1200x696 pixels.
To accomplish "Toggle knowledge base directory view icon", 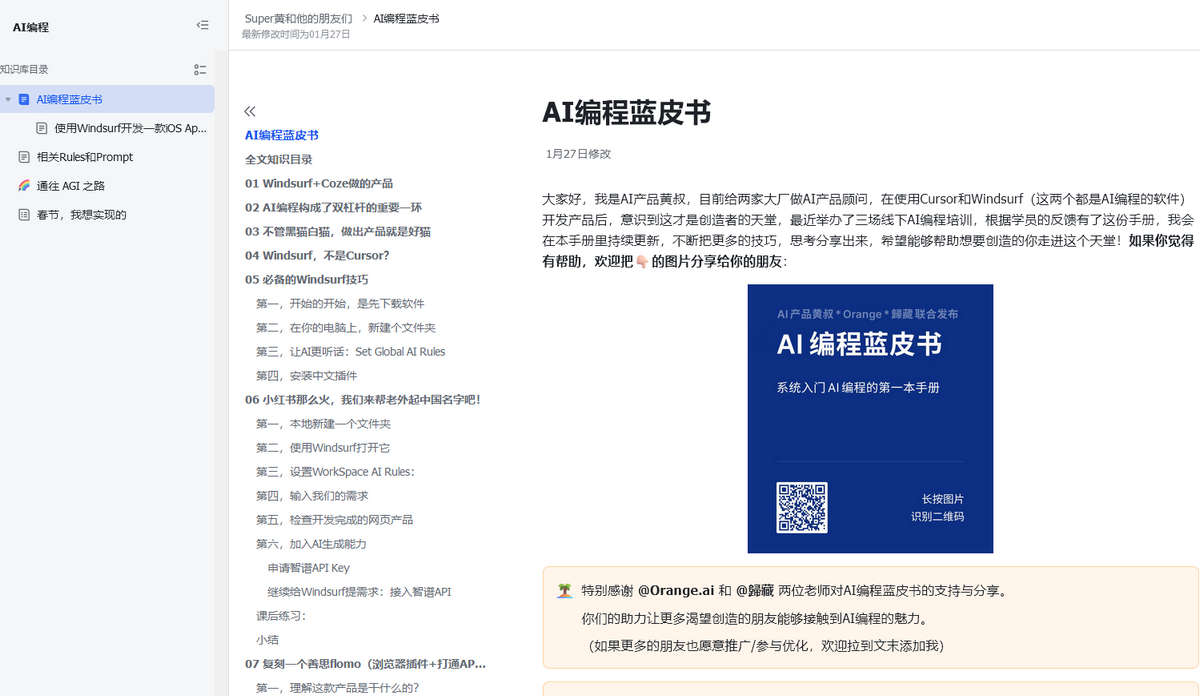I will [200, 70].
